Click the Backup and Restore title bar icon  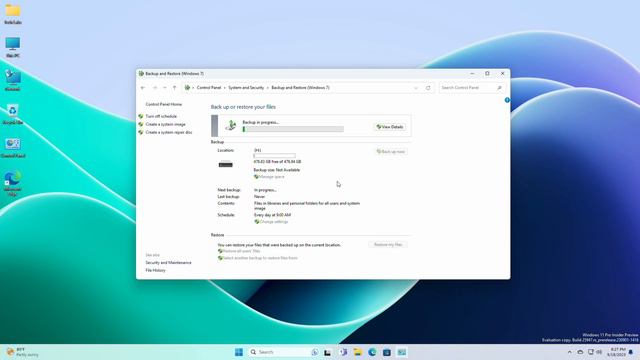click(x=141, y=73)
